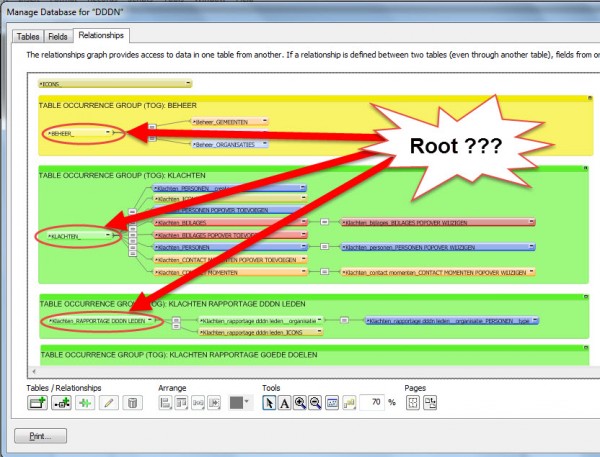600x457 pixels.
Task: Click the Print... button
Action: [41, 436]
